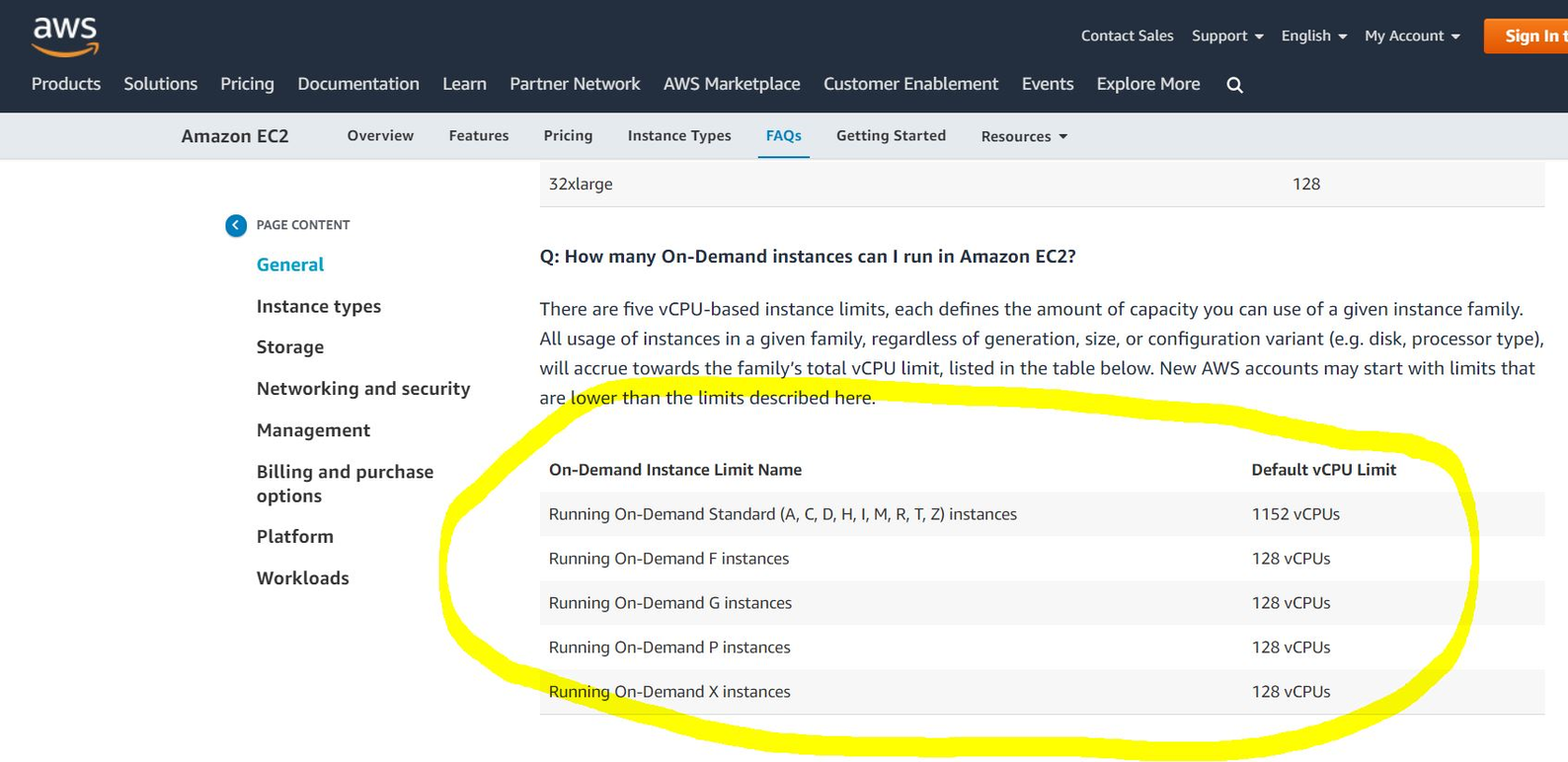This screenshot has width=1568, height=762.
Task: Switch to the Features tab
Action: (479, 135)
